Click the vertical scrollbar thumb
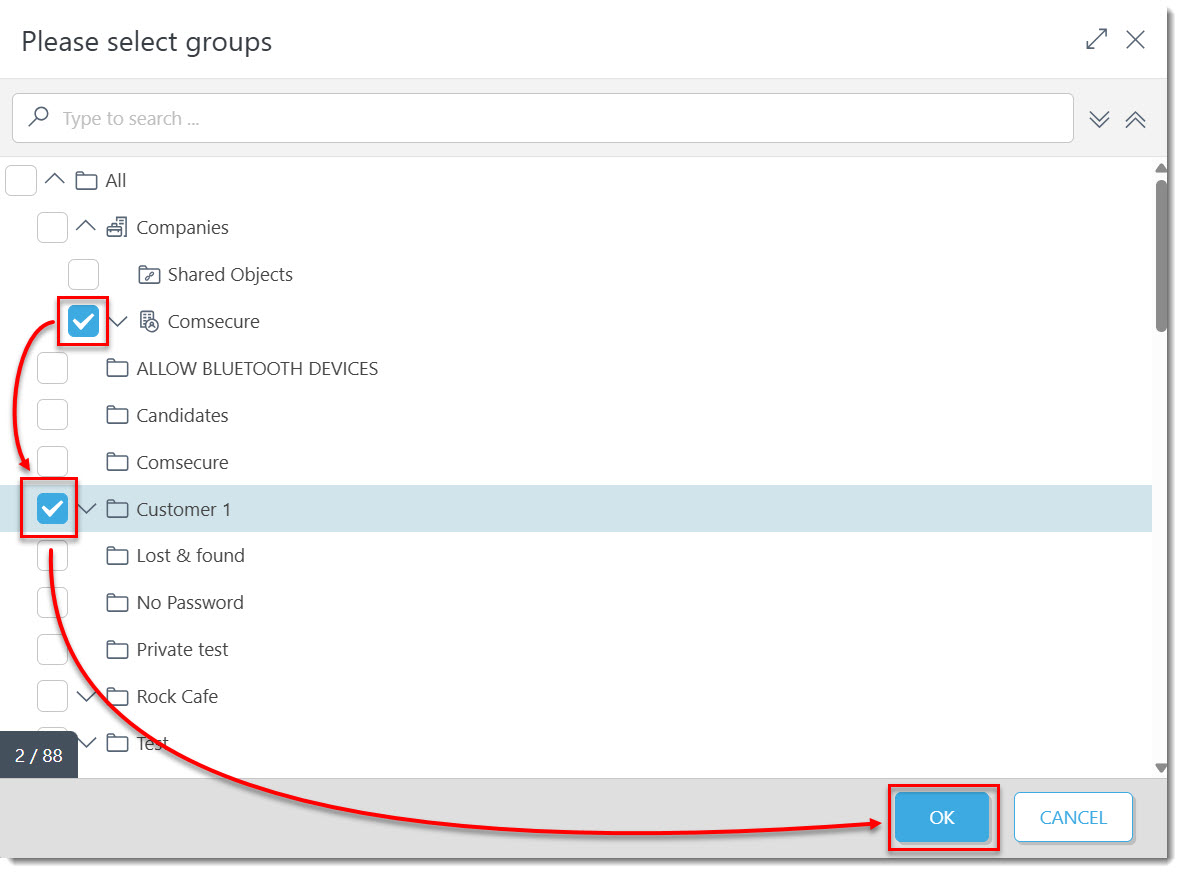 click(1161, 255)
